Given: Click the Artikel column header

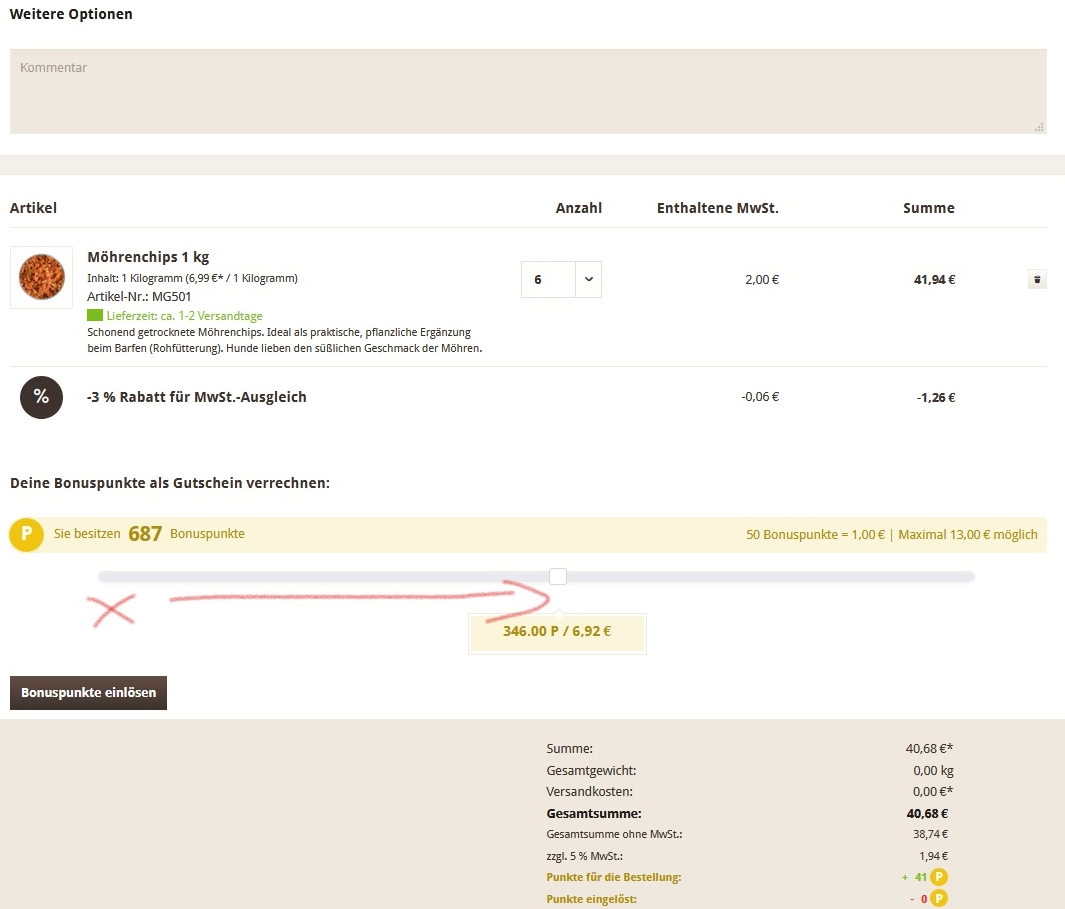Looking at the screenshot, I should pos(33,208).
